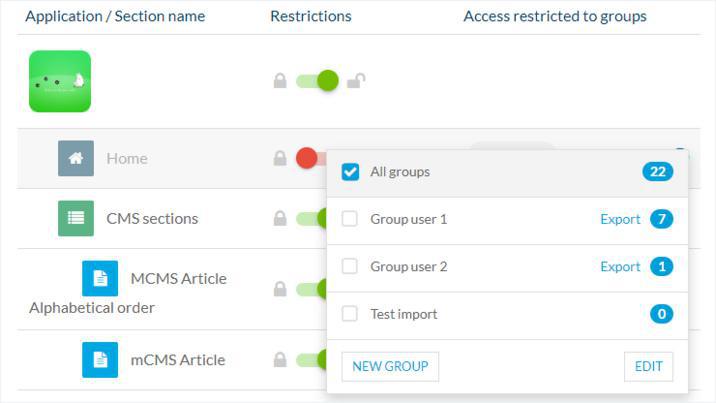The height and width of the screenshot is (403, 716).
Task: Export the Group user 1 list
Action: (620, 219)
